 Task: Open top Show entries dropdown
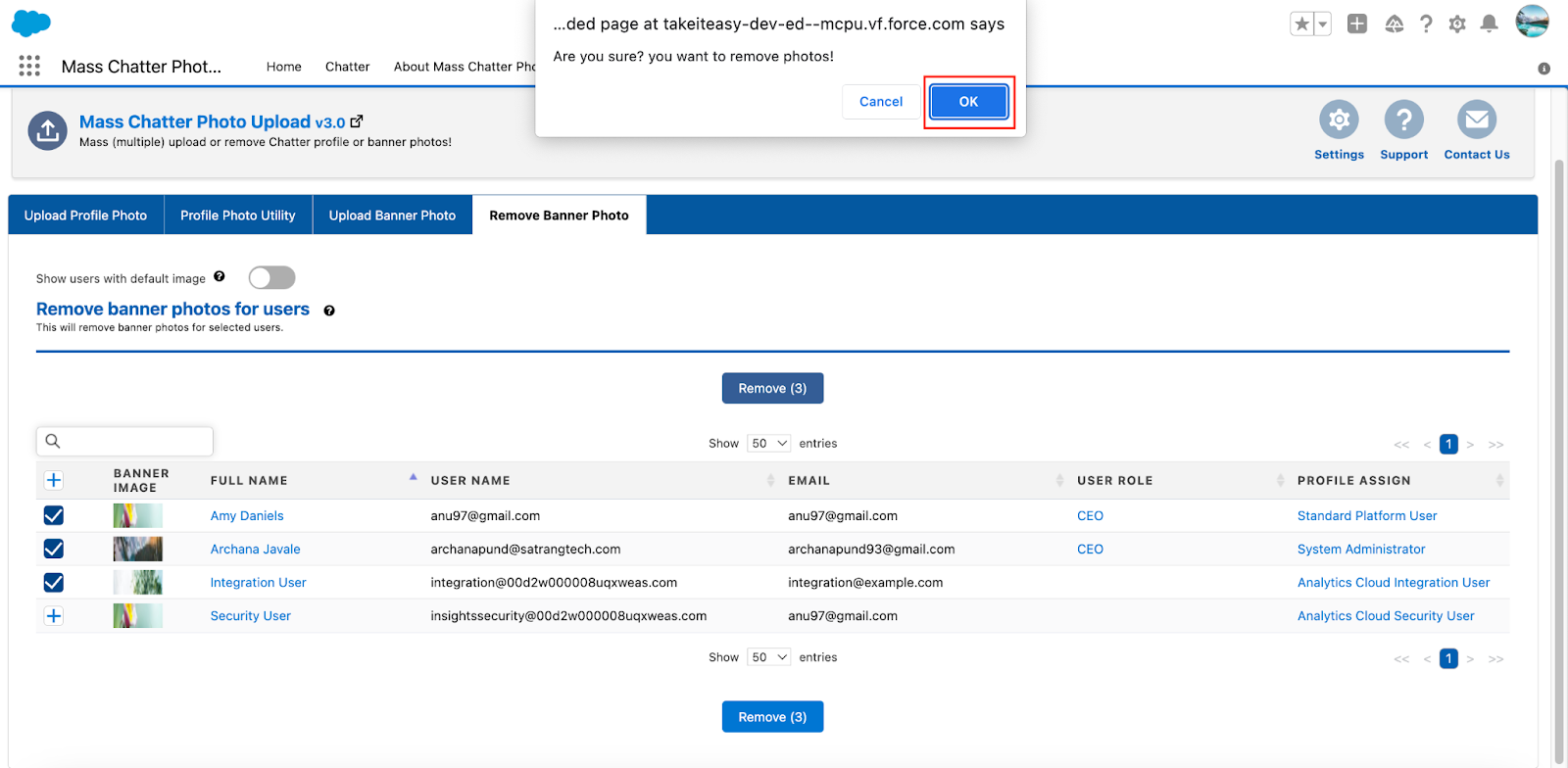point(768,443)
